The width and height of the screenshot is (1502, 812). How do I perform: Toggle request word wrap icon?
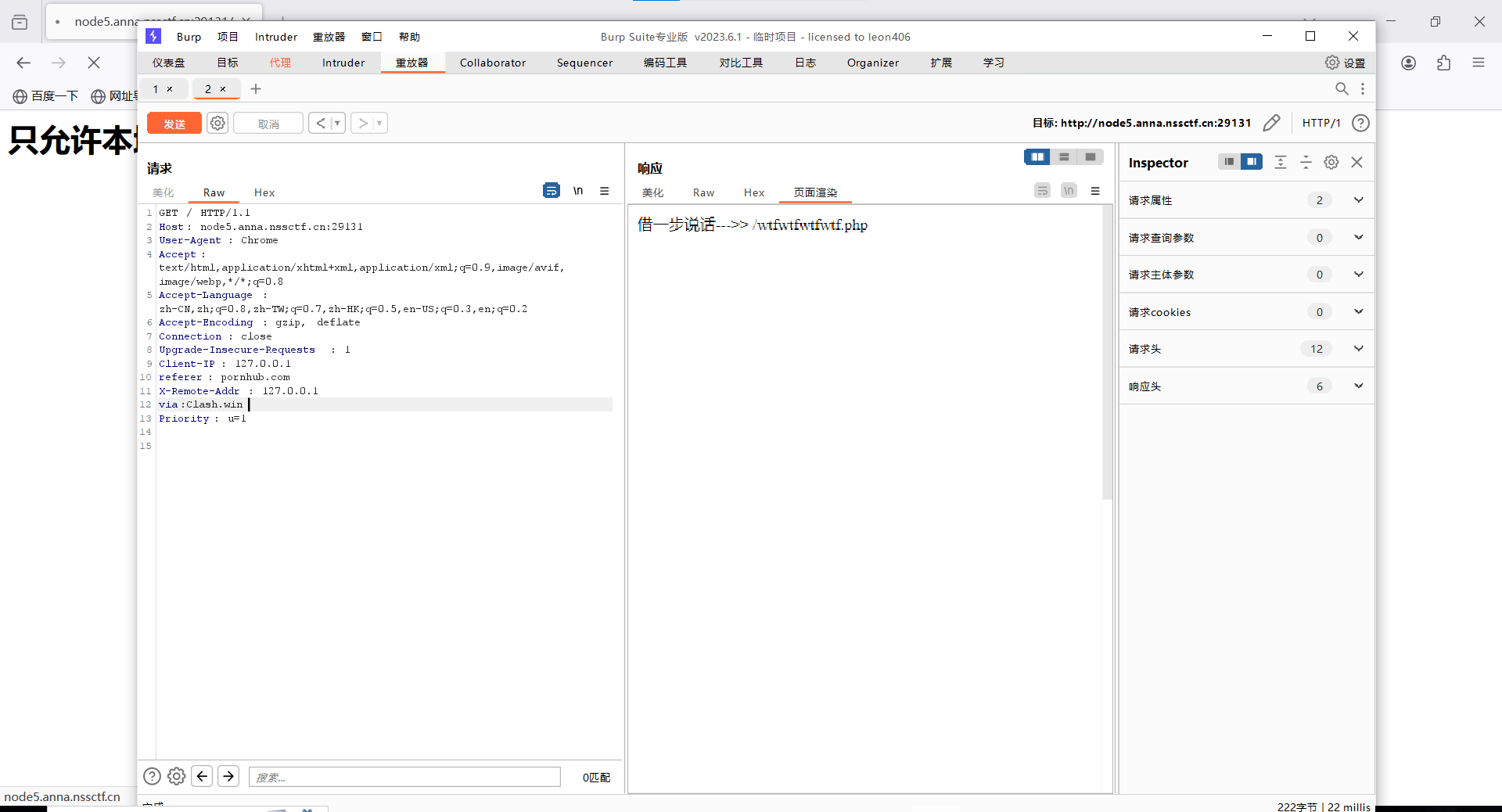[x=552, y=190]
